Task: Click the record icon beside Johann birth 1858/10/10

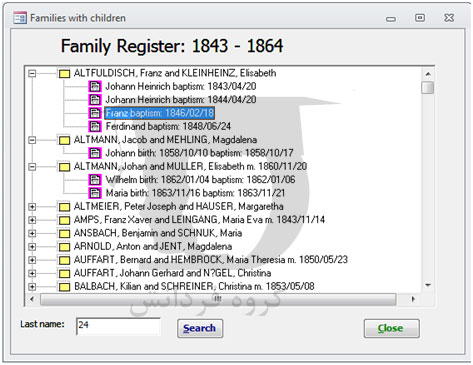Action: pos(95,153)
